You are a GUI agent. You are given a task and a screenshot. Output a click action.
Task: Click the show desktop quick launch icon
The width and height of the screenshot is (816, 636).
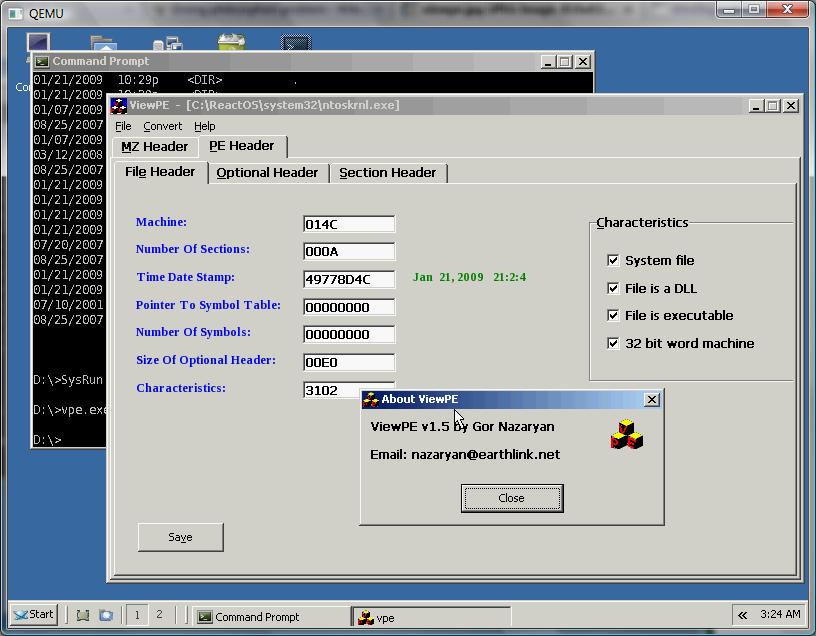tap(83, 615)
